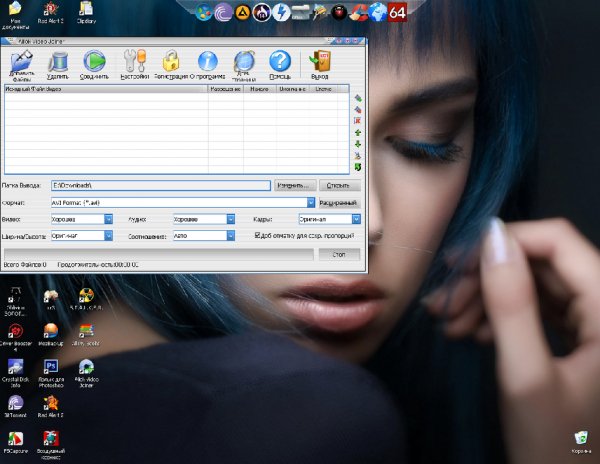
Task: Click the red delete icon beside file list
Action: (x=358, y=121)
